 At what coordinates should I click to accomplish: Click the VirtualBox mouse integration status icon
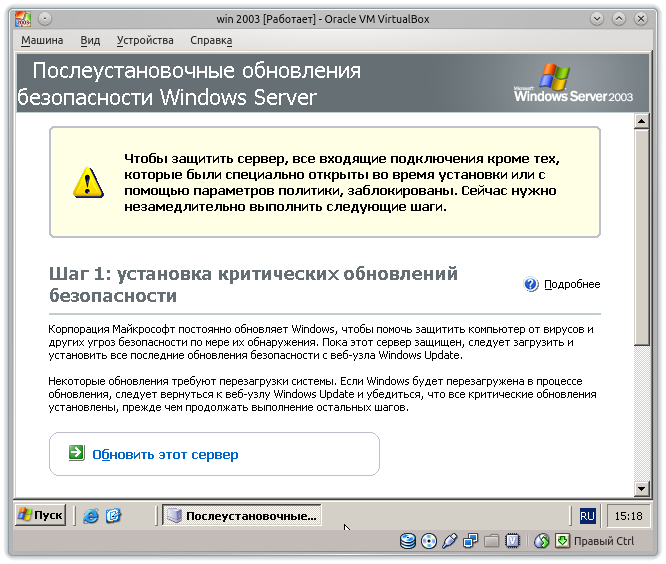click(x=542, y=541)
